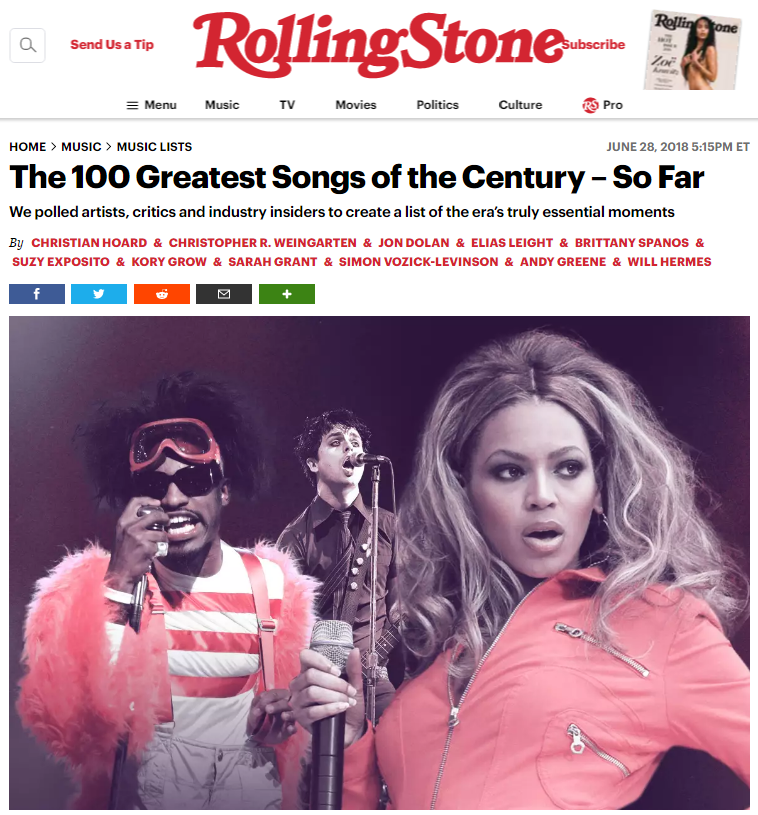758x815 pixels.
Task: Share article via email envelope button
Action: 224,294
